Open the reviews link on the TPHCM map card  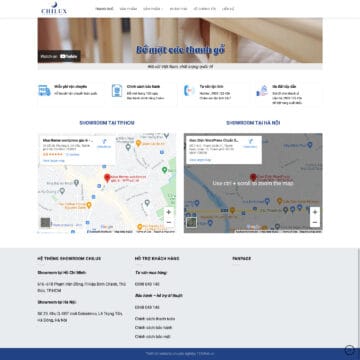[x=72, y=155]
